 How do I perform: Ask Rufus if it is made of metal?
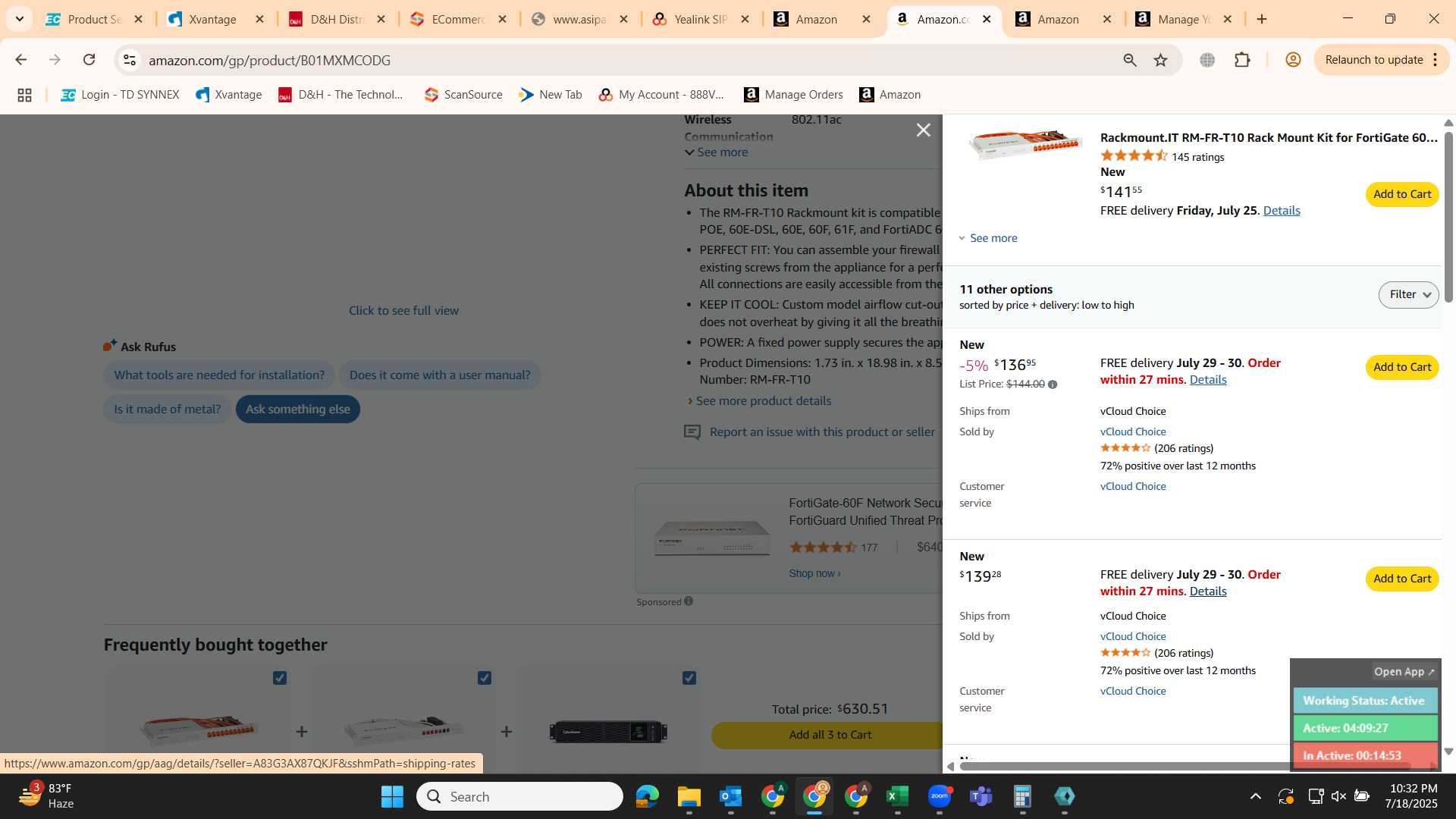pos(167,409)
